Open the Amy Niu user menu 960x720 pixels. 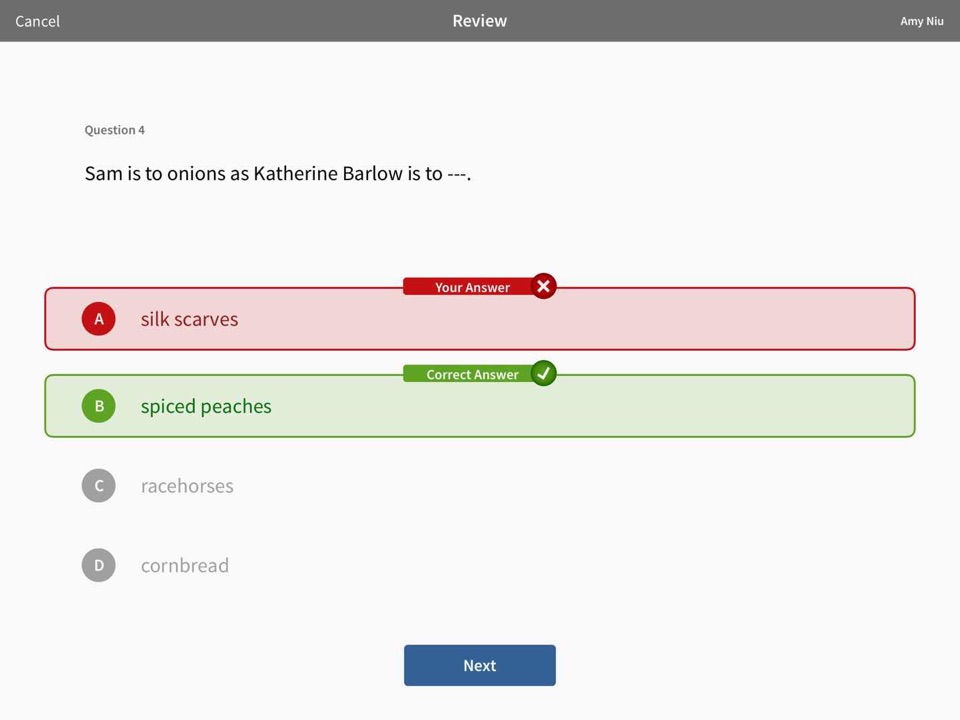coord(921,21)
